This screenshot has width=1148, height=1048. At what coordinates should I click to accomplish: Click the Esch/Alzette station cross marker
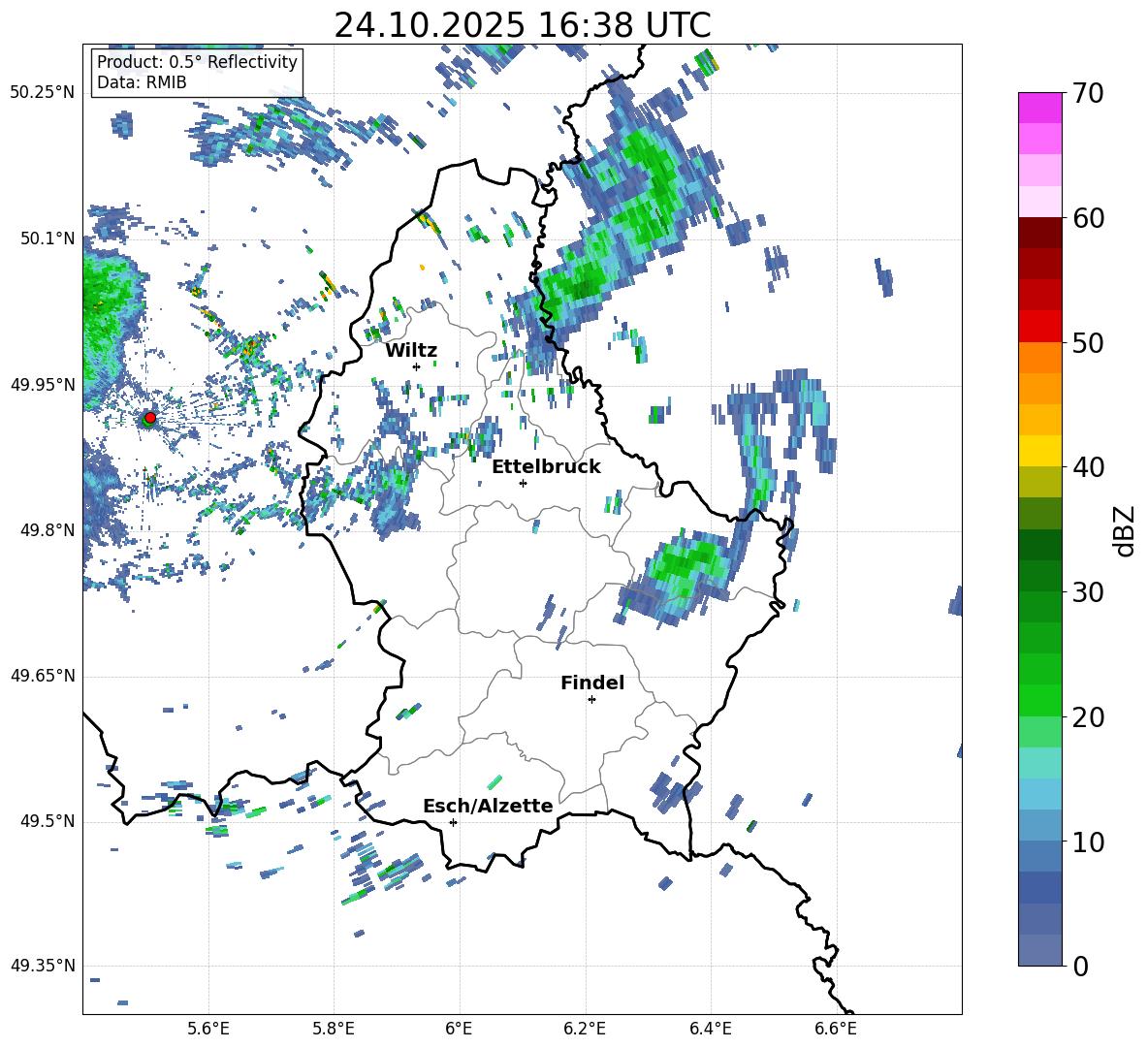[453, 822]
